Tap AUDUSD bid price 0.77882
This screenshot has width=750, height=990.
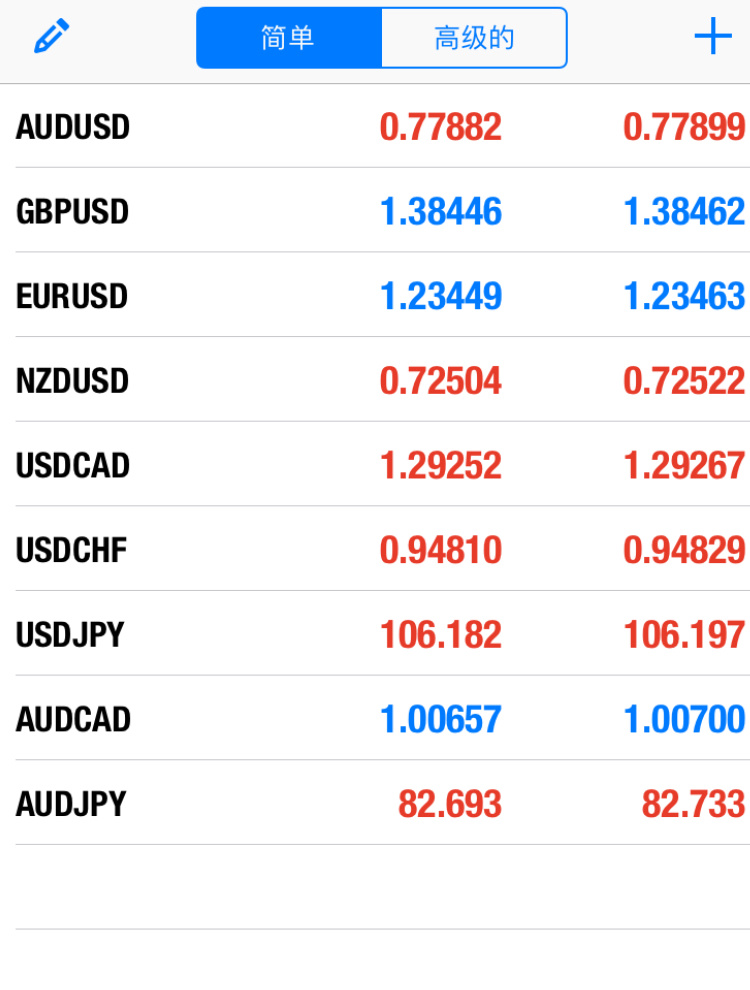[x=441, y=127]
